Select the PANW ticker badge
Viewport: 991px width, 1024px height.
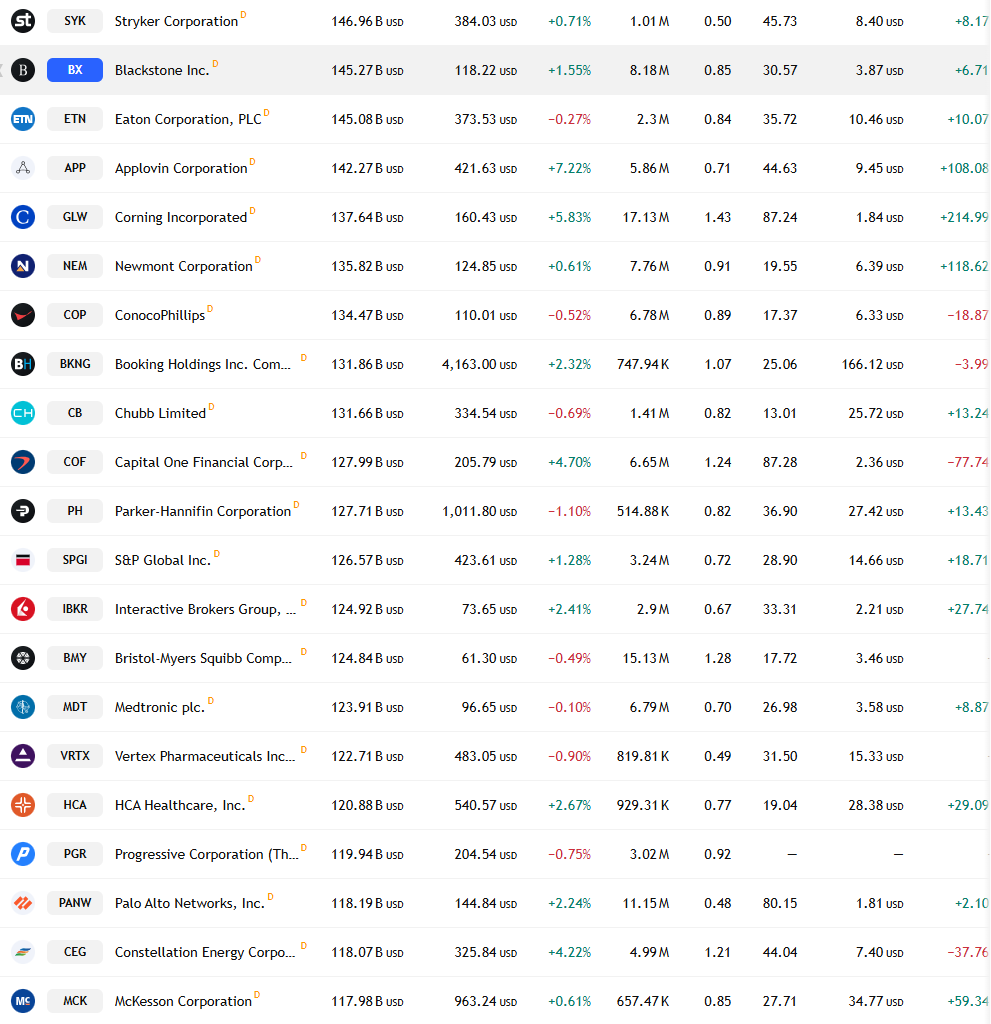[75, 903]
